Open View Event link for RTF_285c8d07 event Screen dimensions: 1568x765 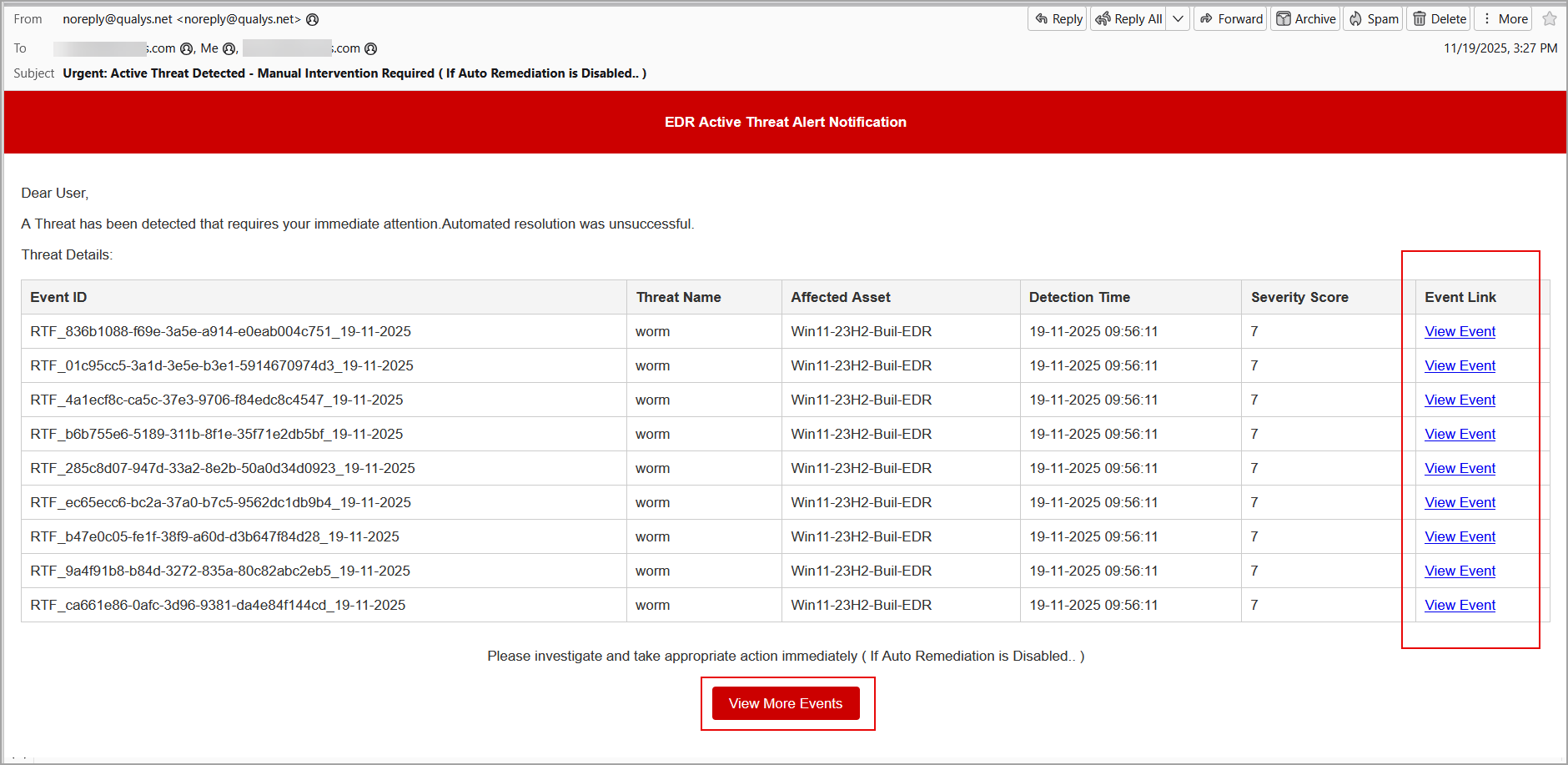pos(1460,469)
